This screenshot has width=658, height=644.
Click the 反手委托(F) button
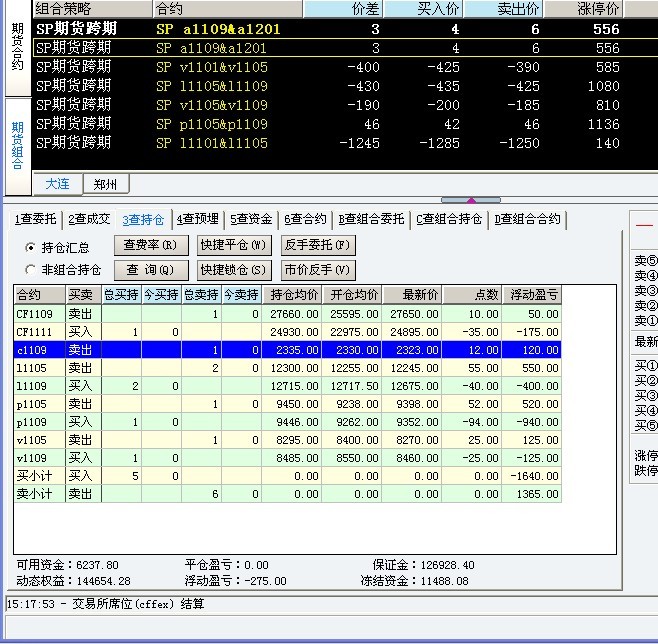318,245
